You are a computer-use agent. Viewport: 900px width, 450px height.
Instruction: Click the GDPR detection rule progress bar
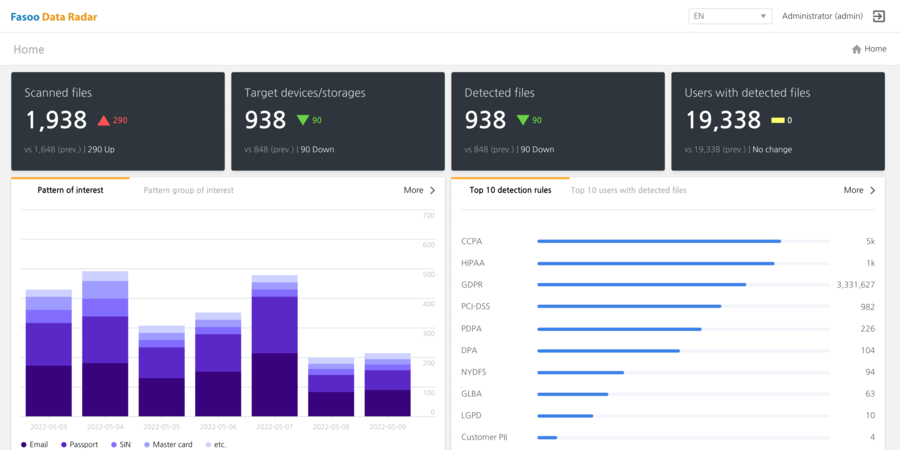click(641, 284)
